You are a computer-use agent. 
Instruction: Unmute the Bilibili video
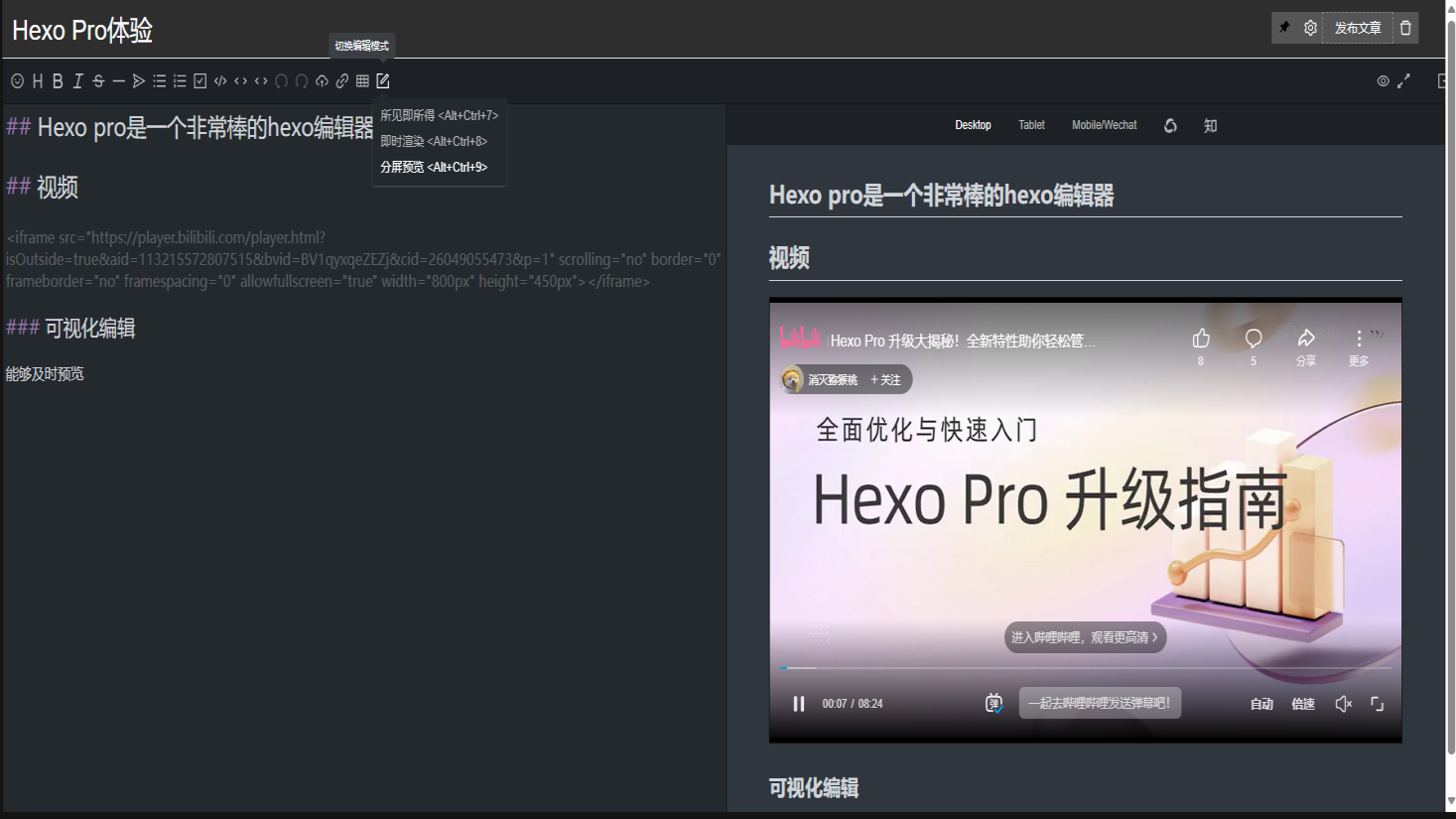pyautogui.click(x=1343, y=704)
